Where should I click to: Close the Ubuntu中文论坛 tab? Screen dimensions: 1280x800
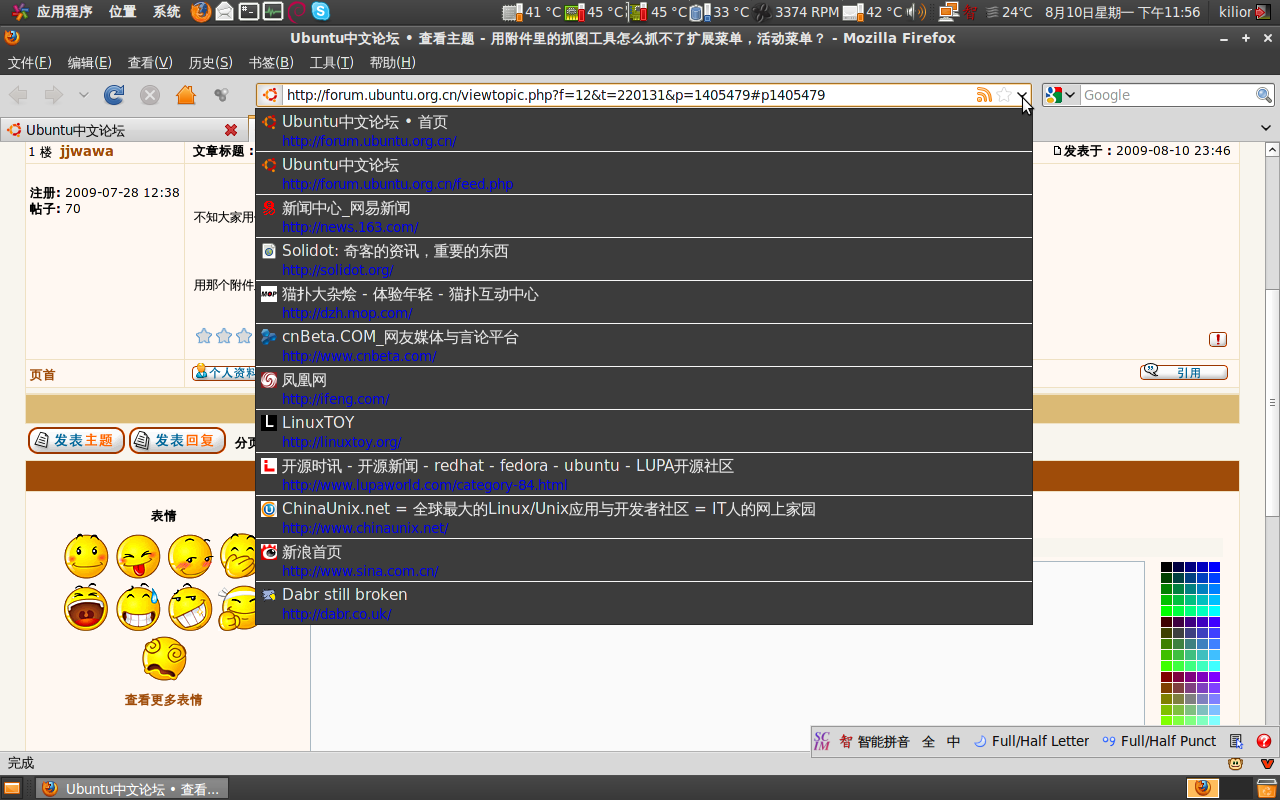pyautogui.click(x=231, y=130)
